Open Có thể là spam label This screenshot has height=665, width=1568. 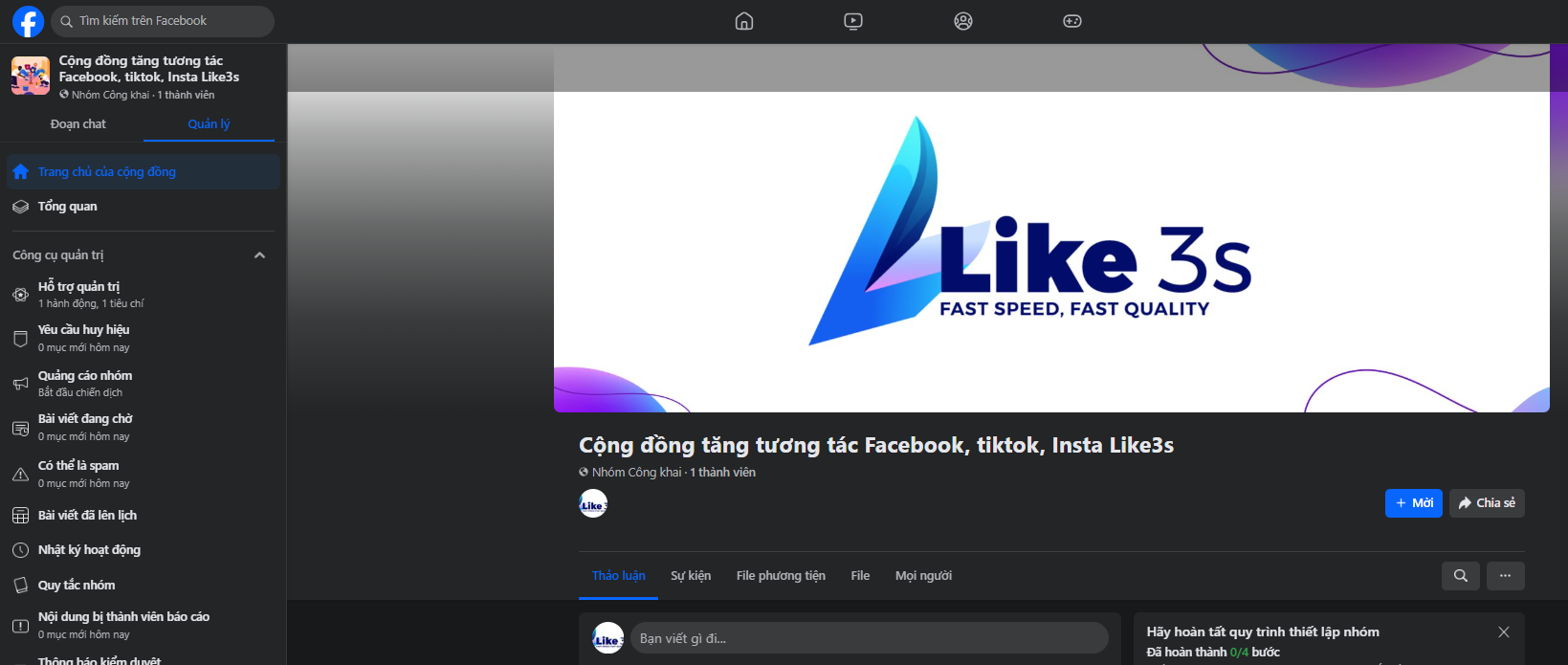pyautogui.click(x=78, y=466)
